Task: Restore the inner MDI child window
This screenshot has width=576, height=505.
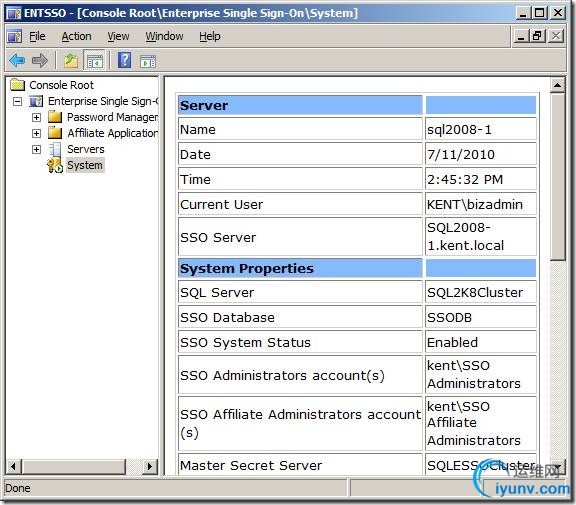Action: 537,36
